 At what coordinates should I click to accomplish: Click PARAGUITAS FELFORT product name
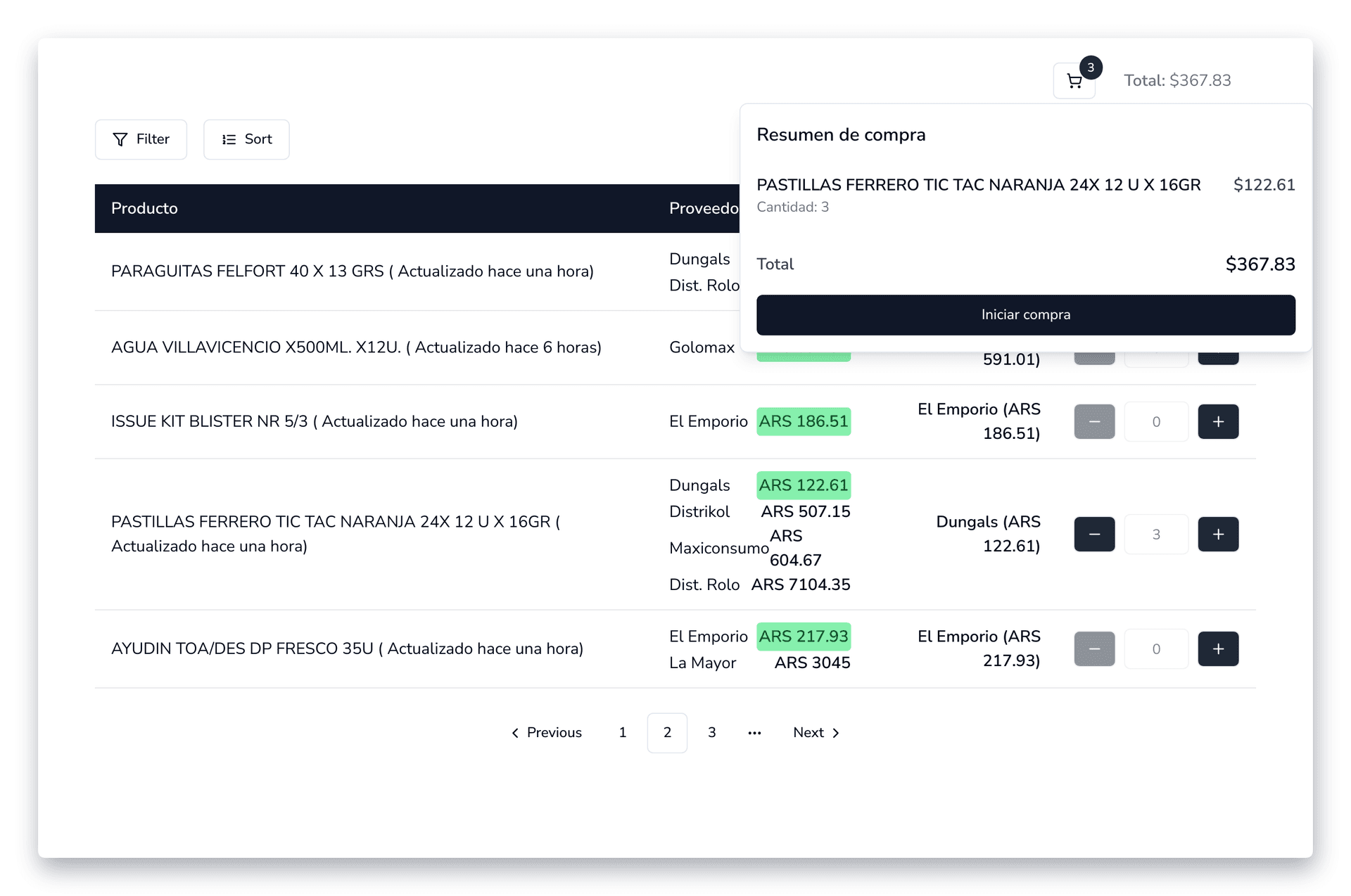(353, 271)
